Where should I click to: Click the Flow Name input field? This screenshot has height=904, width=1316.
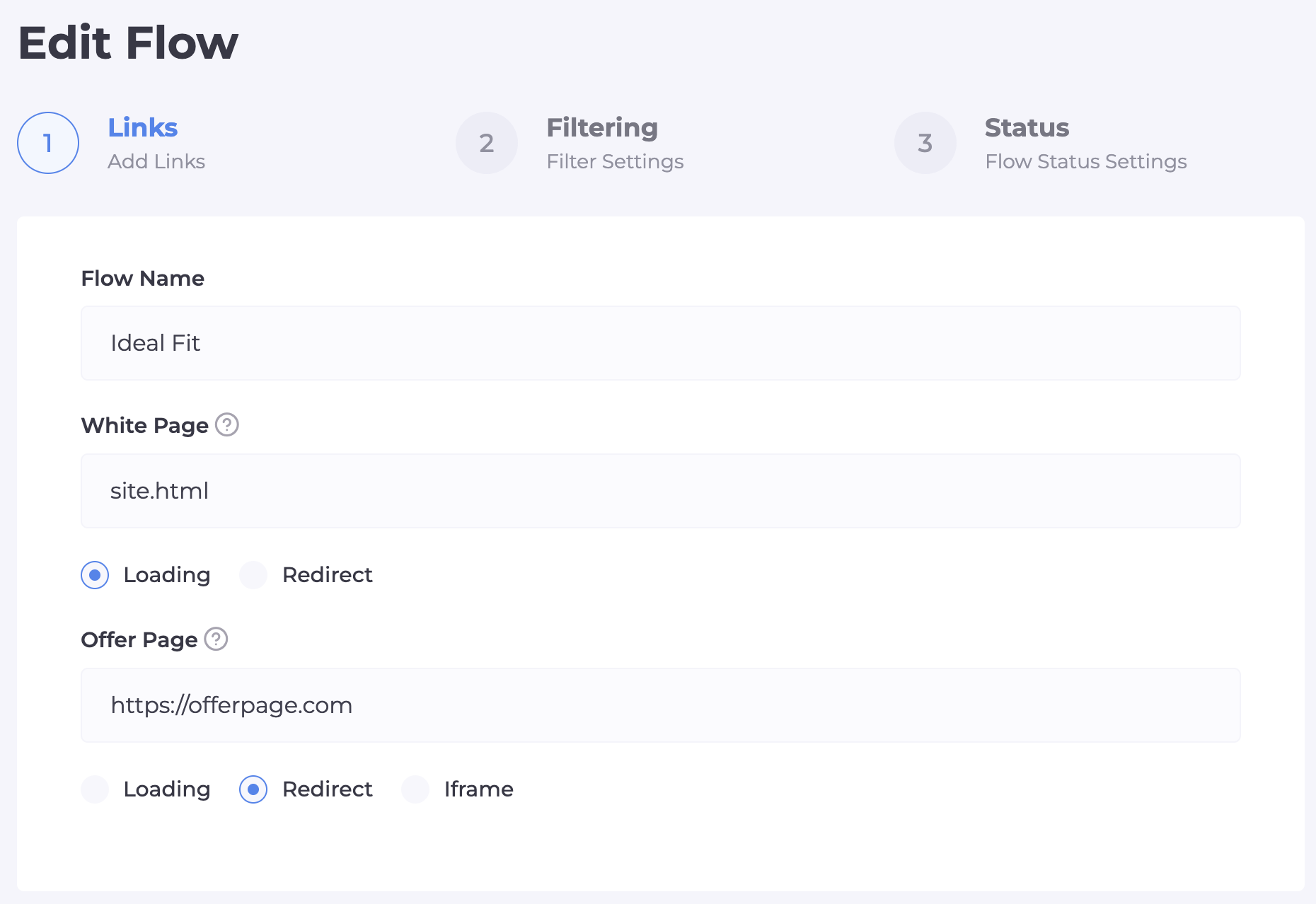pos(660,343)
